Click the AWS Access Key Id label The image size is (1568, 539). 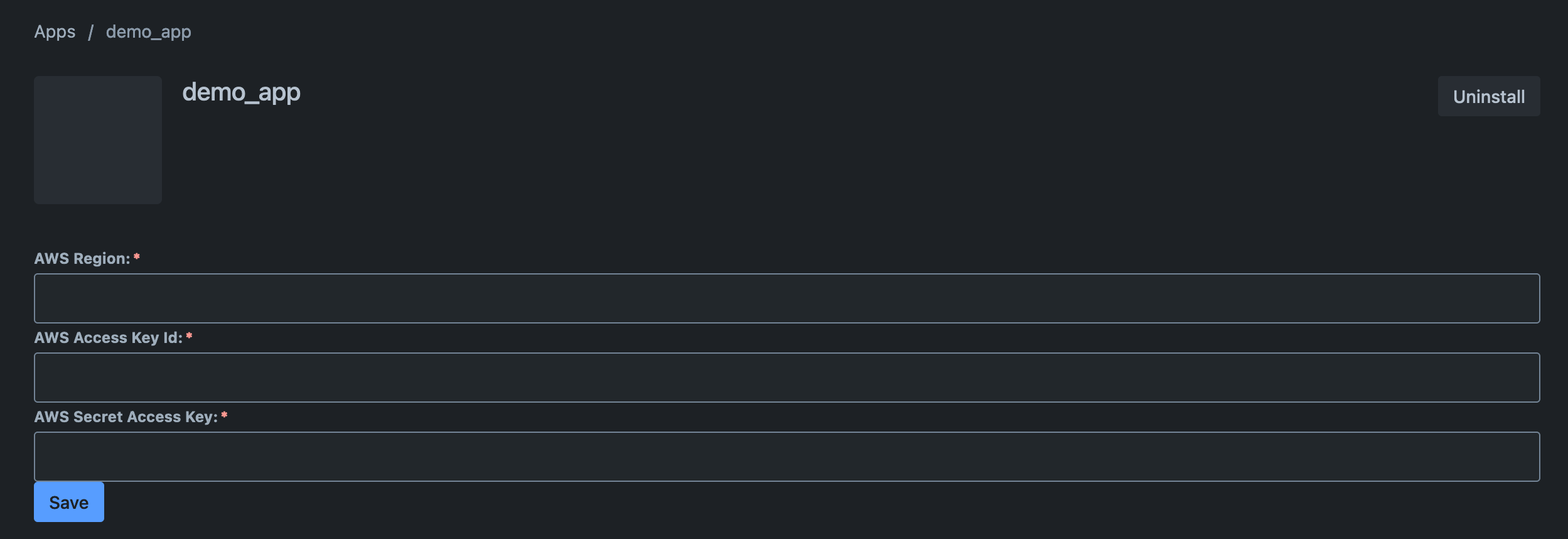(108, 338)
